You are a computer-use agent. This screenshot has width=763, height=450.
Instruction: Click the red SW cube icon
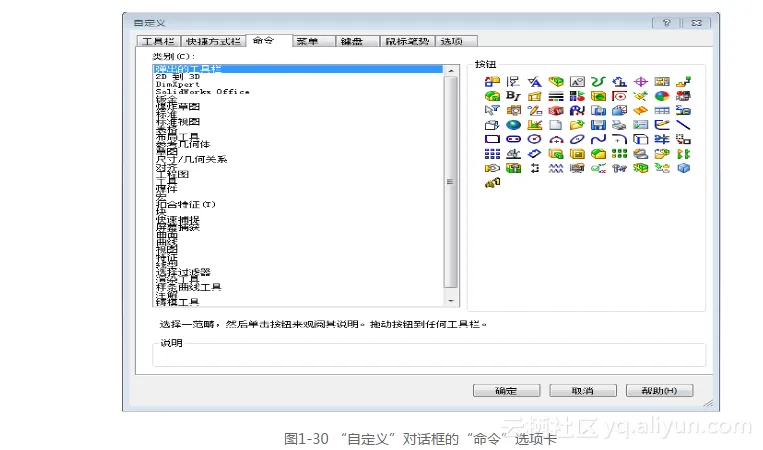click(x=556, y=110)
